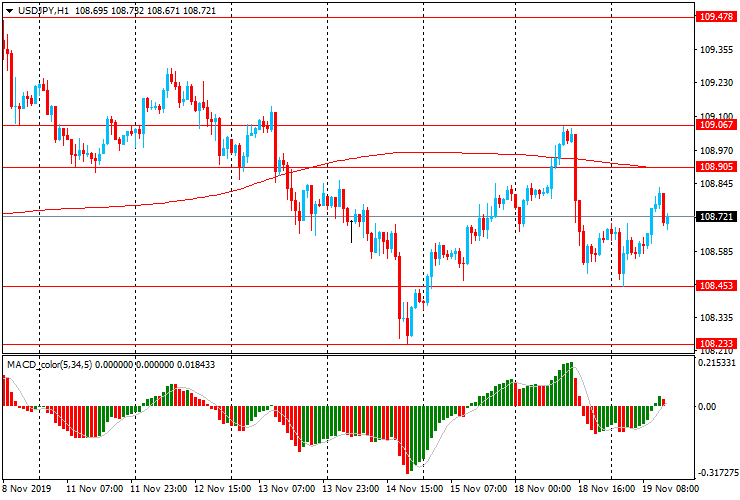
Task: Click the MACD zero level label 0.00
Action: pyautogui.click(x=707, y=407)
